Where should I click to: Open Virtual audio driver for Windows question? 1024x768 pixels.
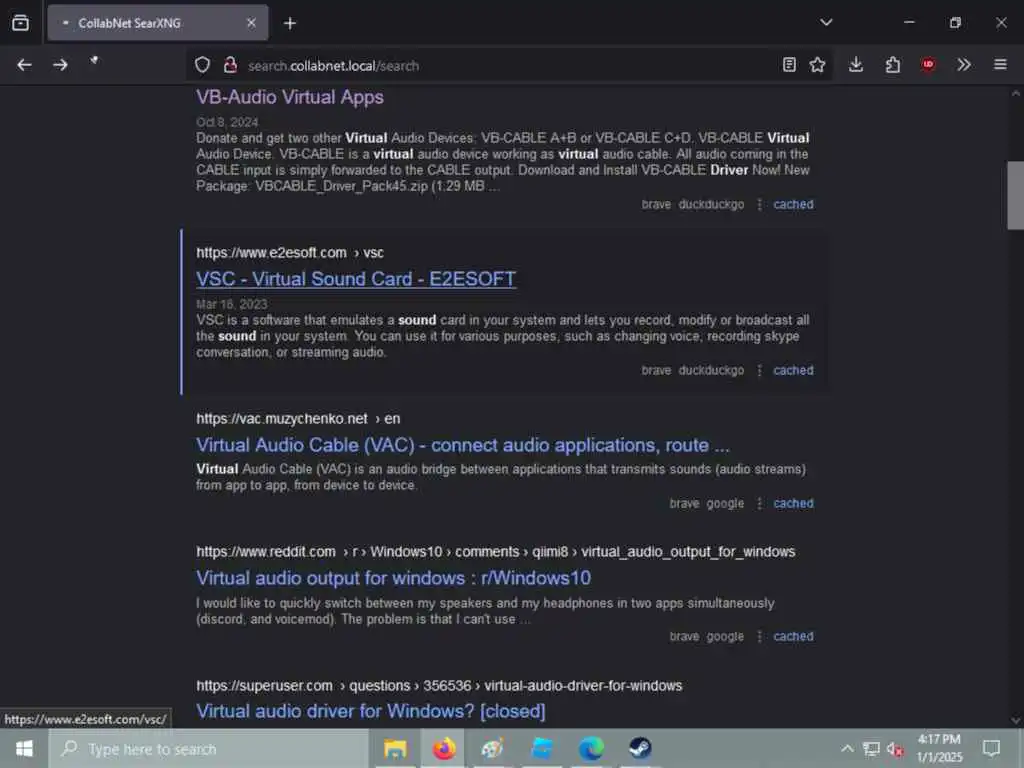[x=370, y=711]
